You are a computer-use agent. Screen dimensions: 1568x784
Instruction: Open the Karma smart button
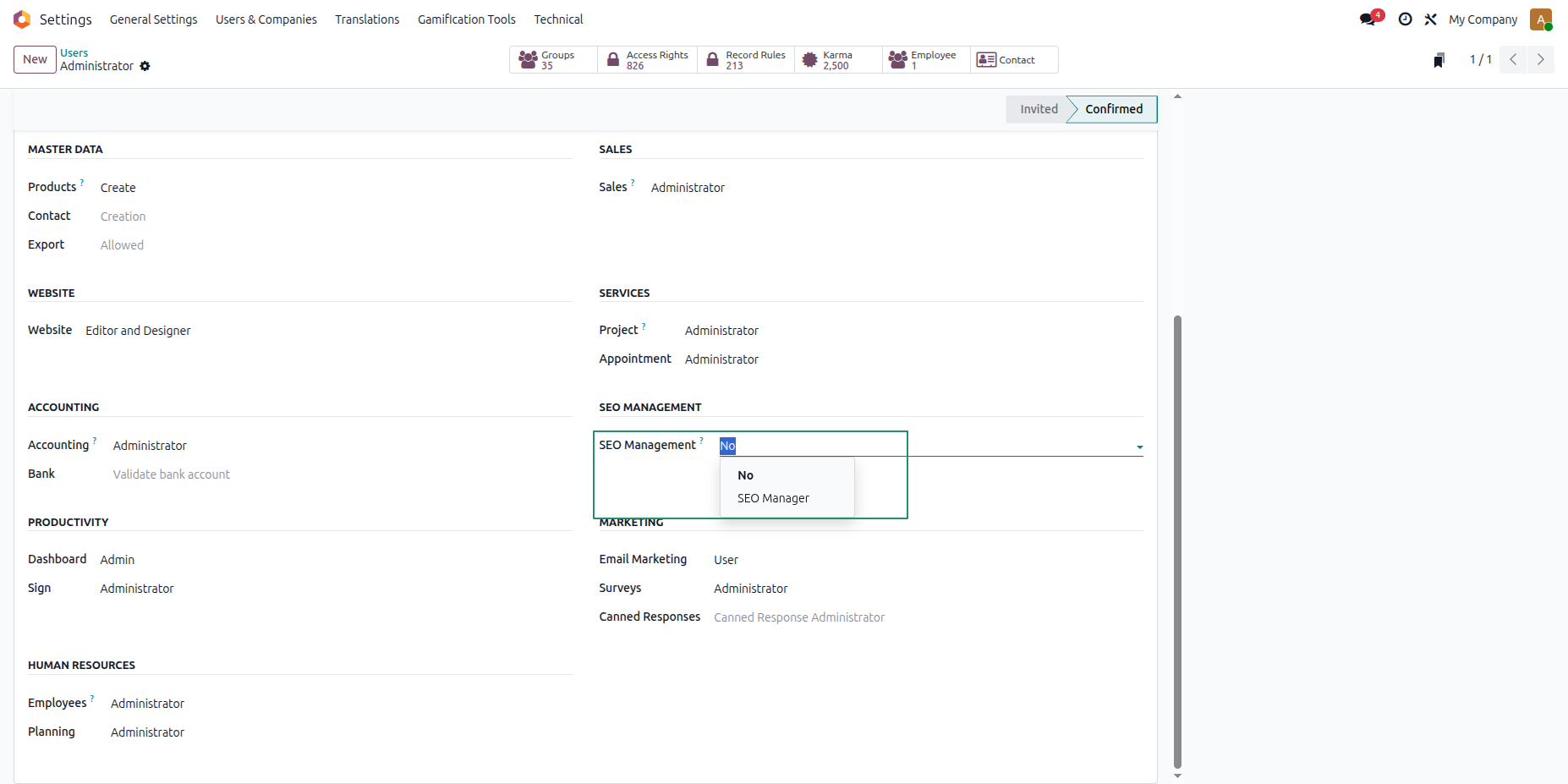point(838,60)
